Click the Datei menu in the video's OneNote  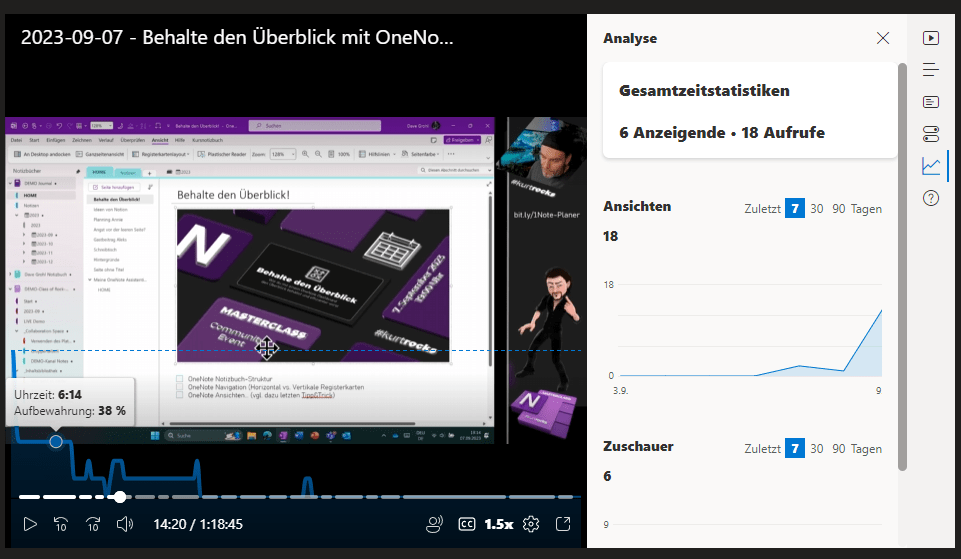(16, 140)
